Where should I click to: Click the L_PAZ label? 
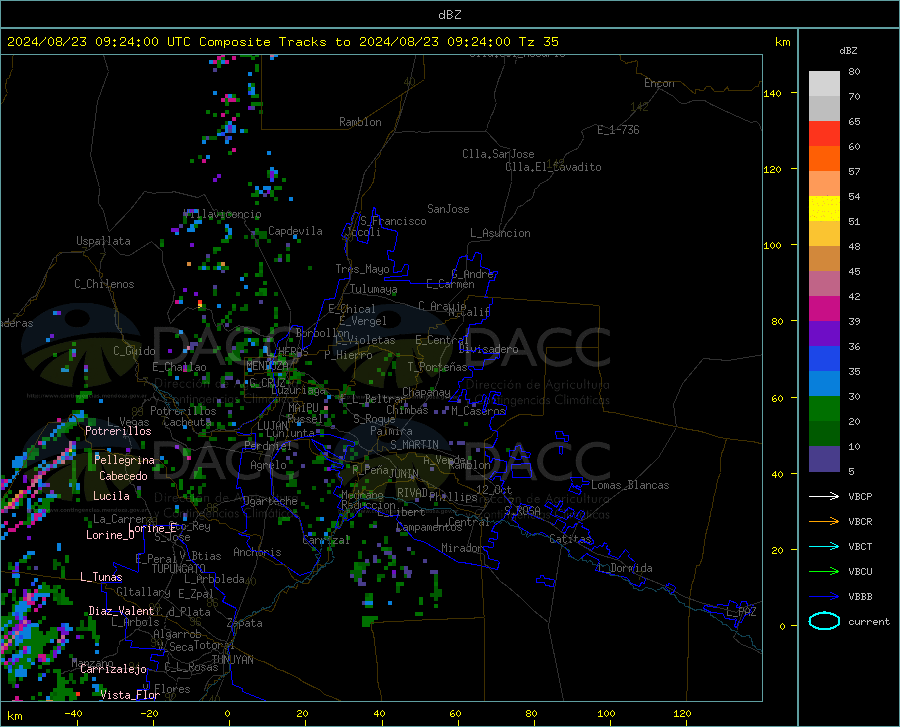741,612
